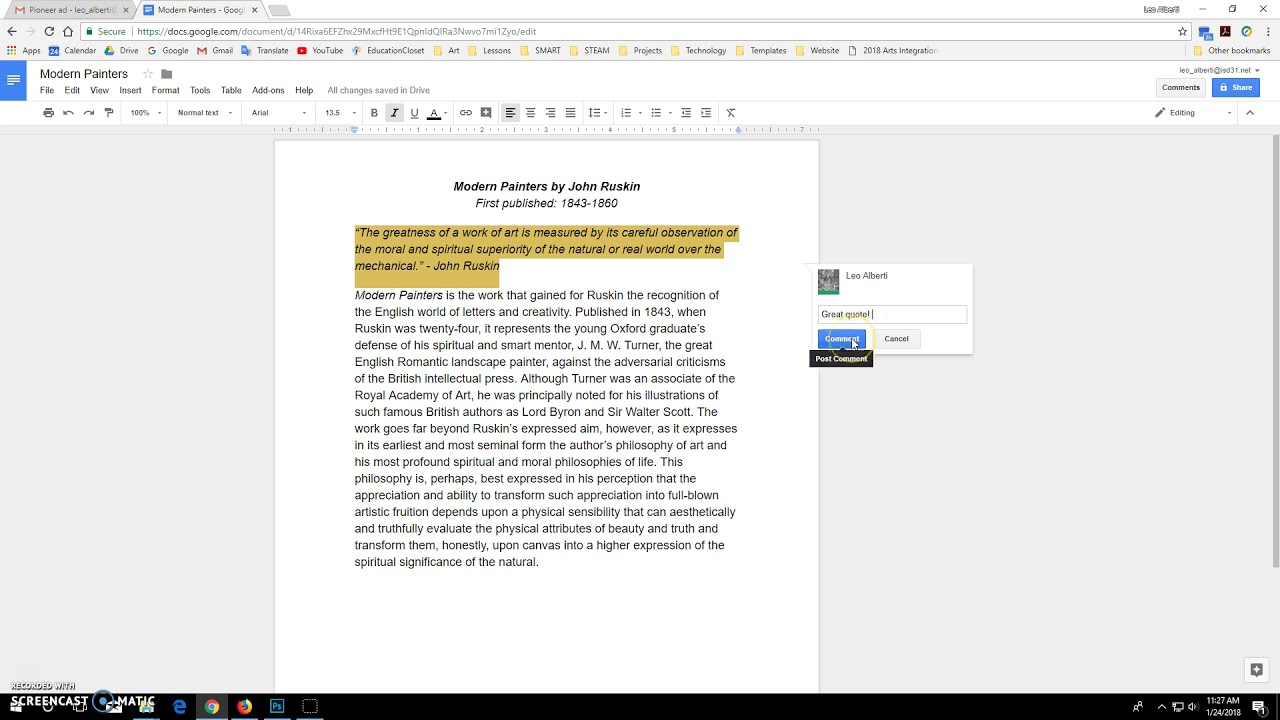Open the Arial font dropdown
The image size is (1280, 720).
coord(279,113)
